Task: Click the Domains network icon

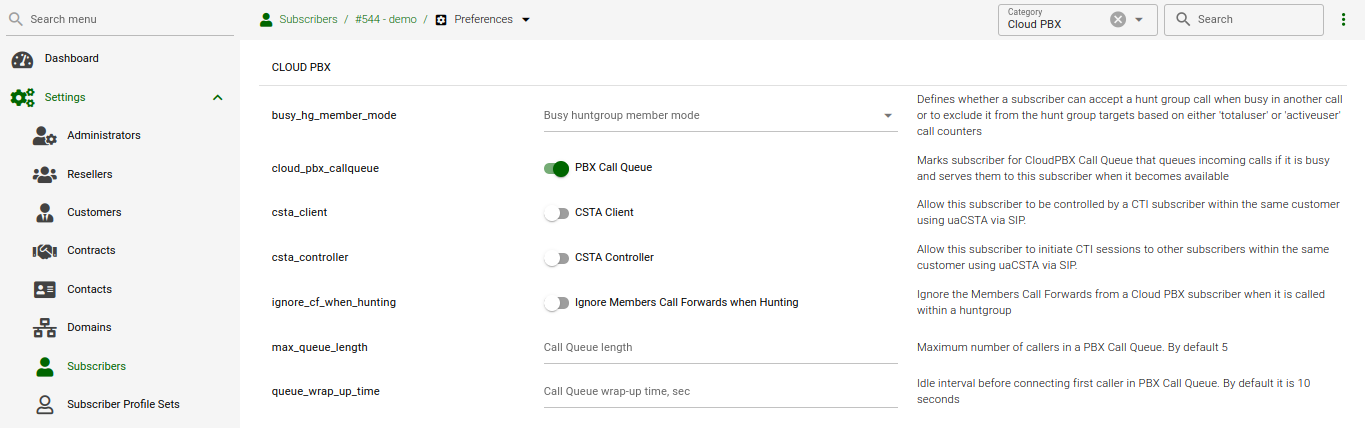Action: coord(44,328)
